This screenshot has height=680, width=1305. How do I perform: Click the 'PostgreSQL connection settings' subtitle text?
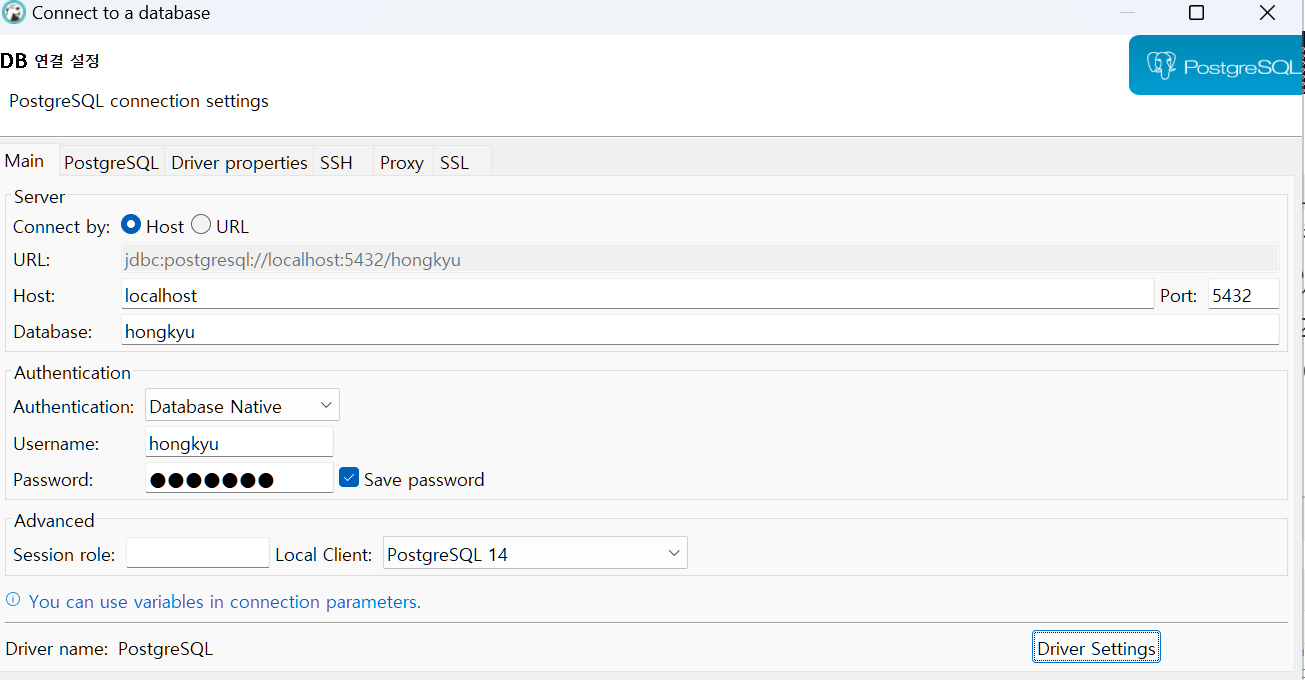(x=139, y=101)
